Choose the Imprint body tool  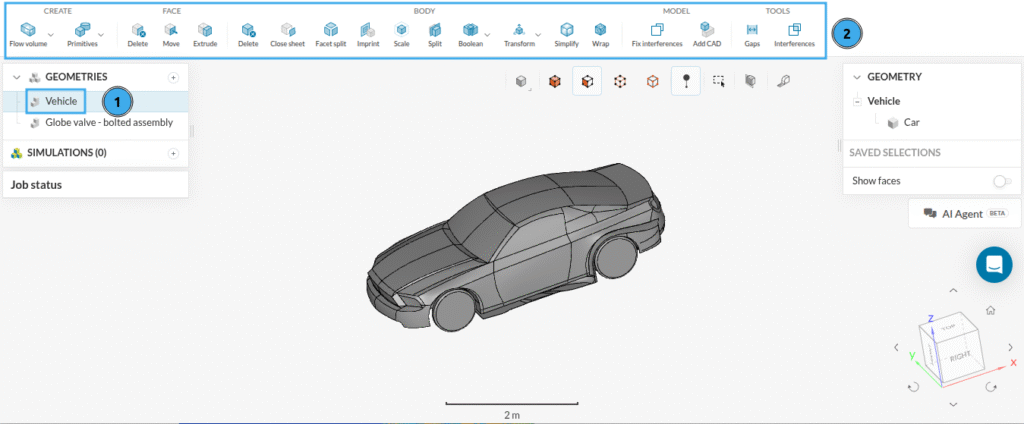click(367, 34)
